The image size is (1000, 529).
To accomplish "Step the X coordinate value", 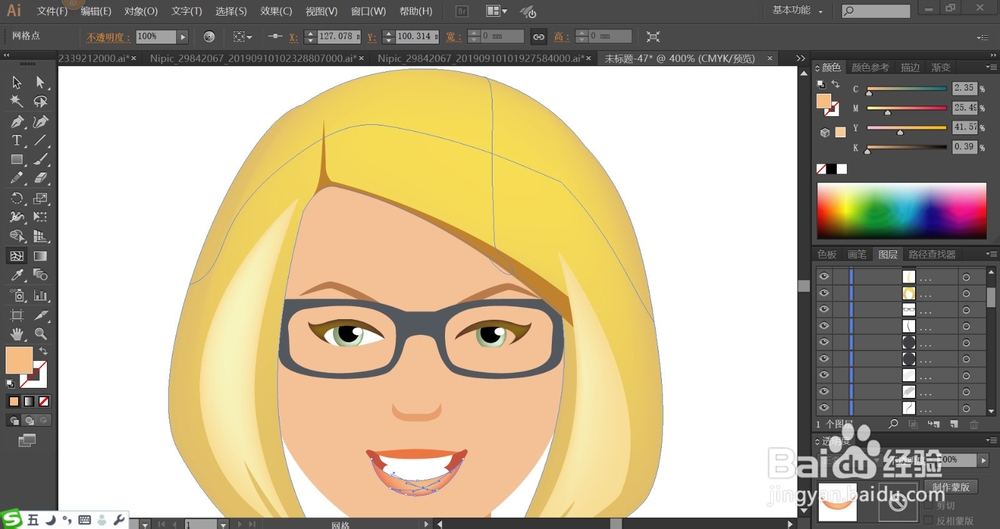I will pyautogui.click(x=310, y=37).
